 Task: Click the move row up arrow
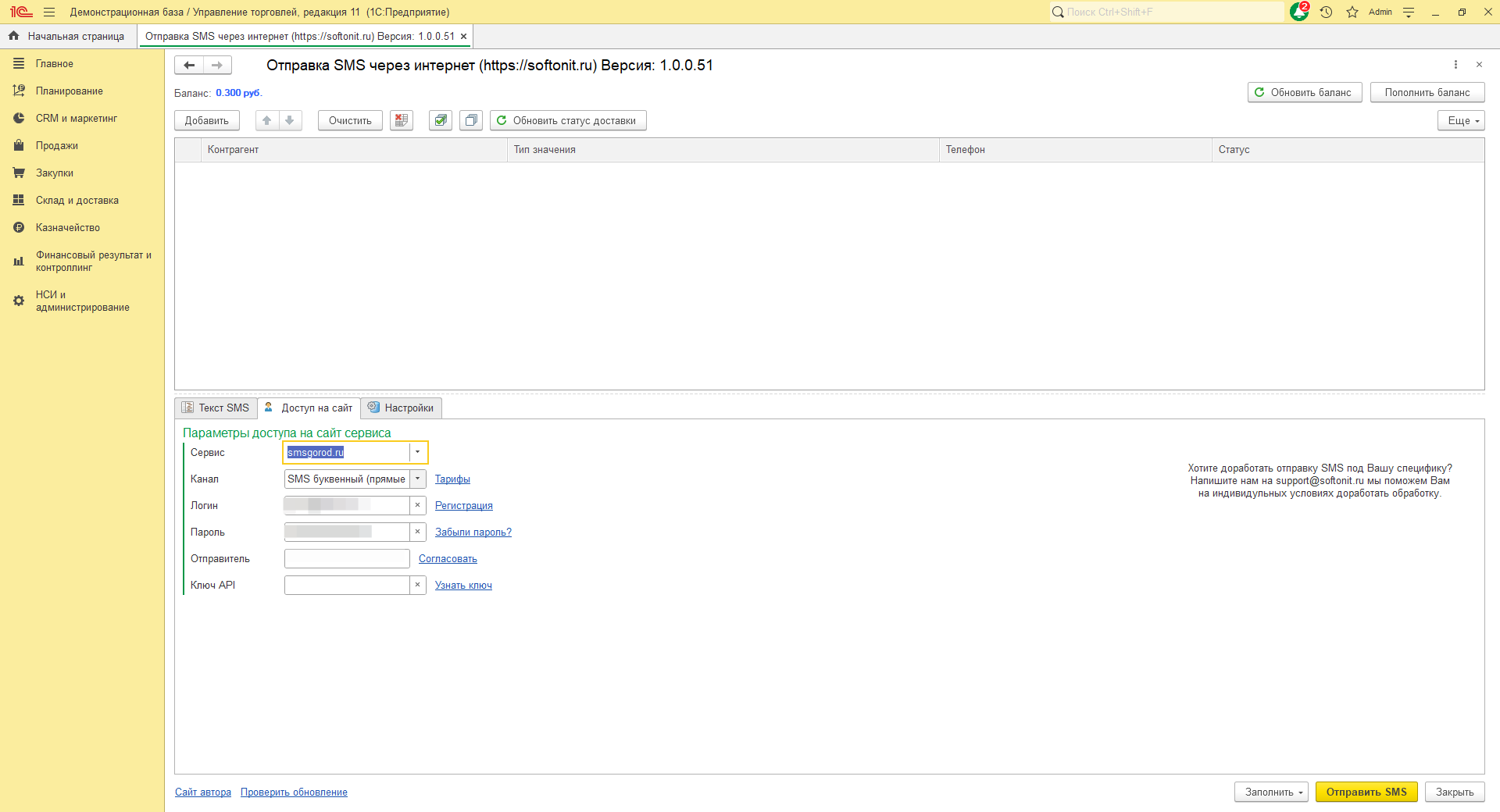[267, 120]
